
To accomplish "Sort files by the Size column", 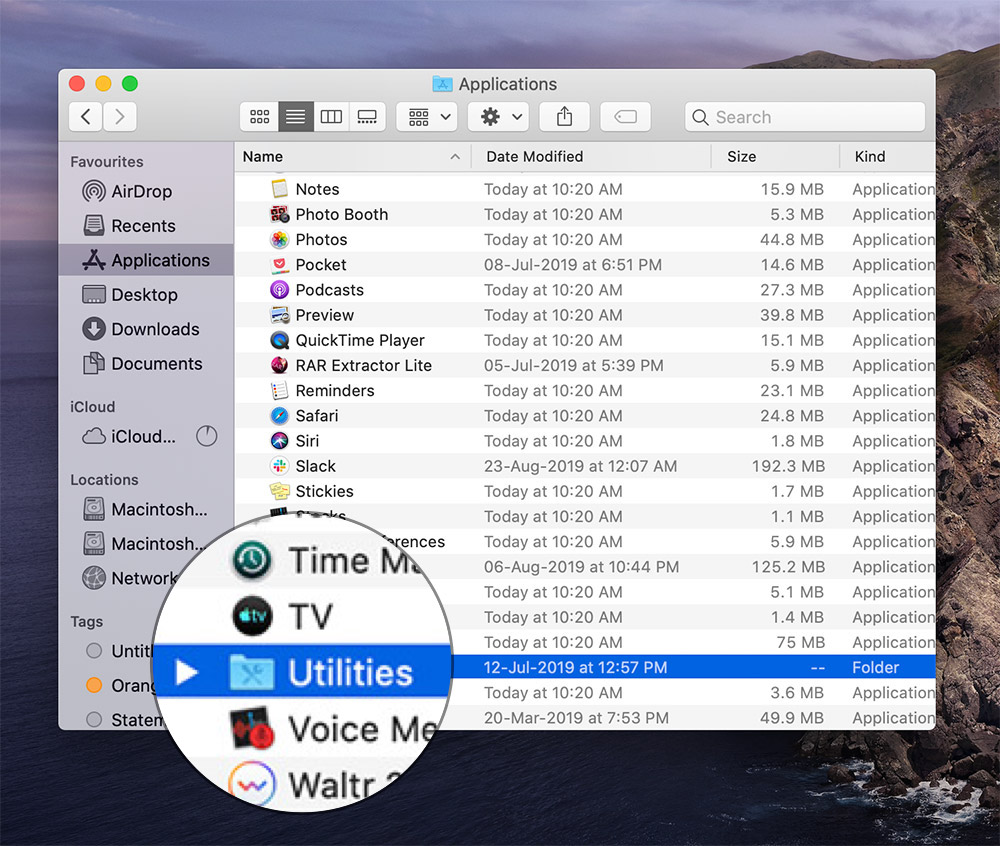I will click(742, 156).
